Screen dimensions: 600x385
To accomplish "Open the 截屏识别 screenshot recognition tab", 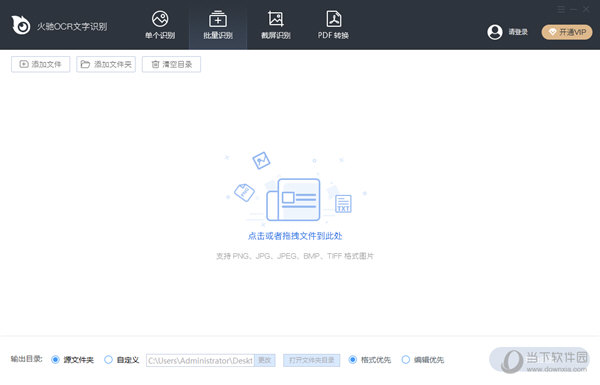I will click(x=276, y=25).
